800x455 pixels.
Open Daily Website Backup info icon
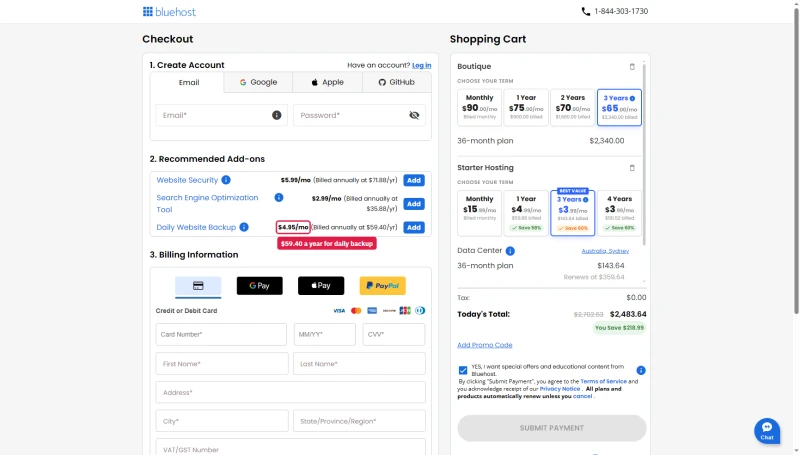244,227
